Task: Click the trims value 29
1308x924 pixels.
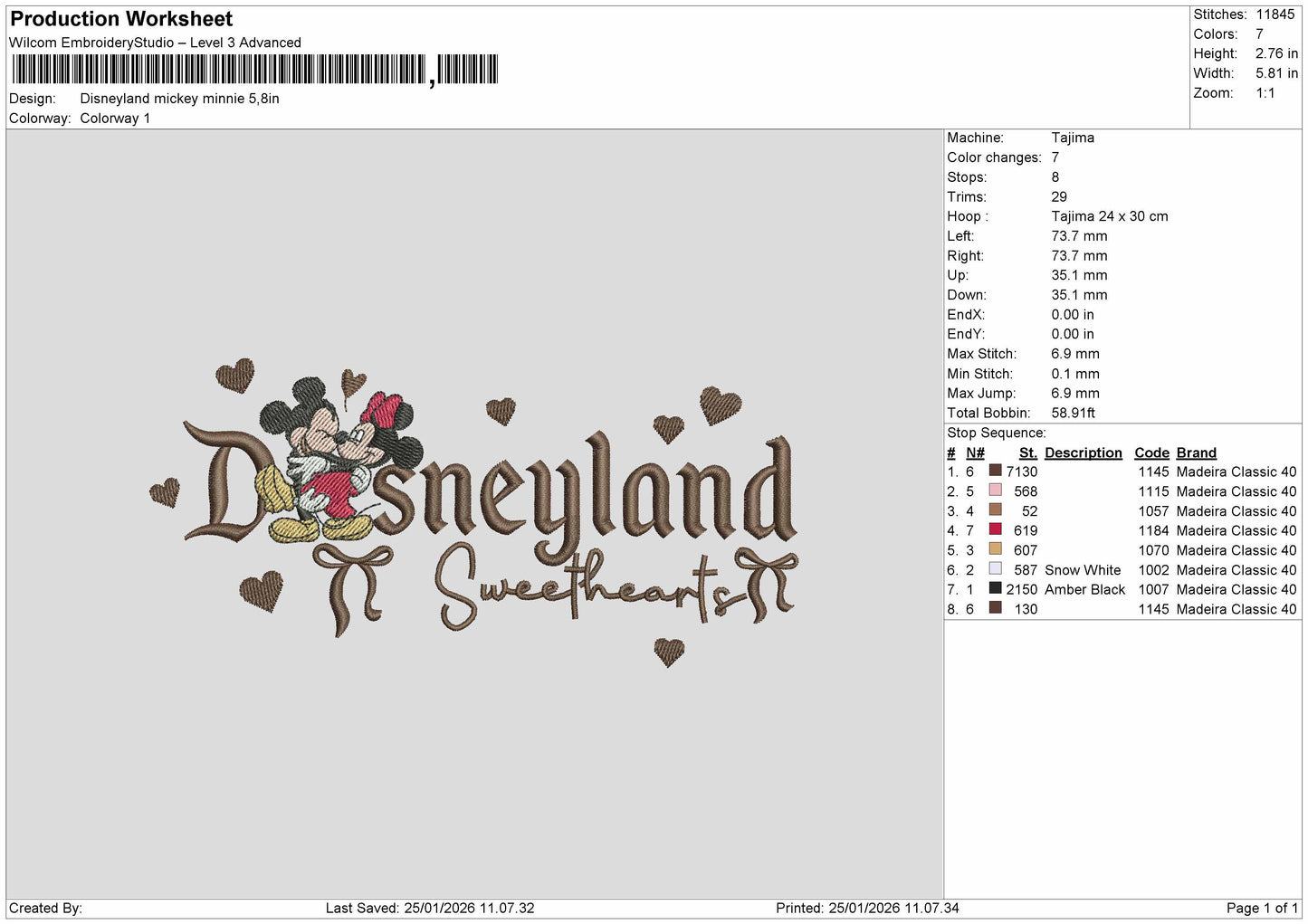Action: point(1059,196)
